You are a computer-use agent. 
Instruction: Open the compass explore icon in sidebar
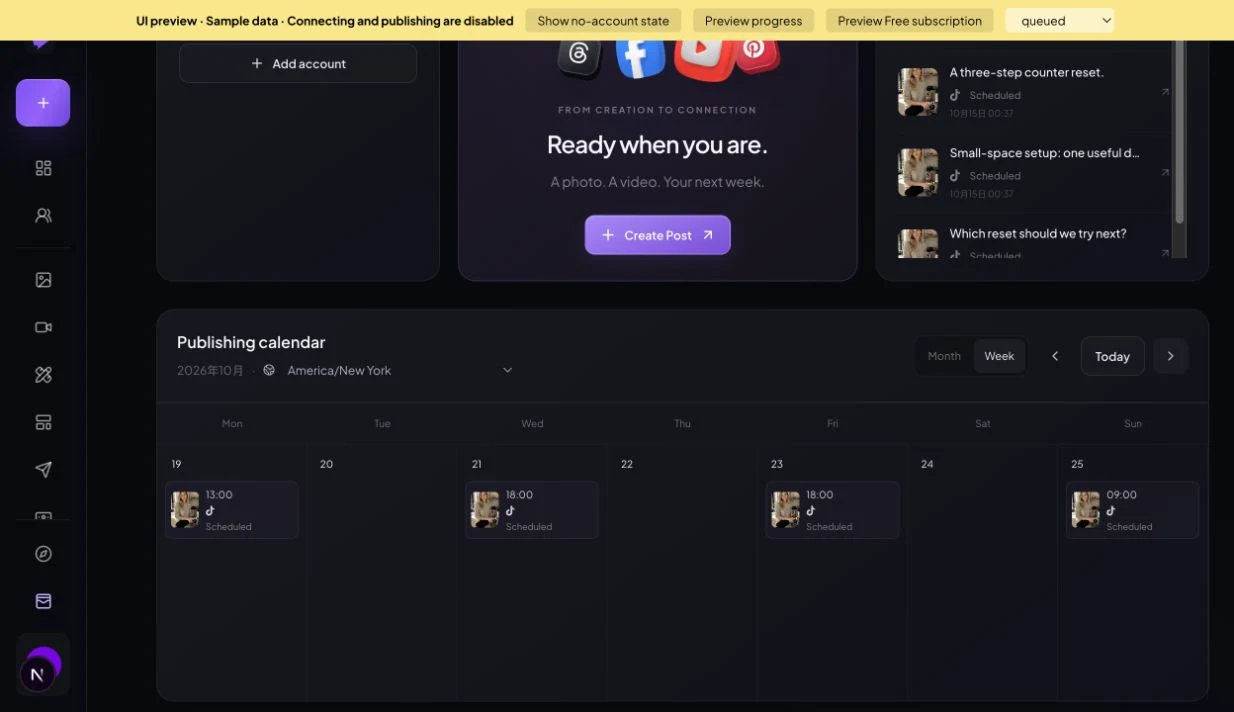click(43, 554)
